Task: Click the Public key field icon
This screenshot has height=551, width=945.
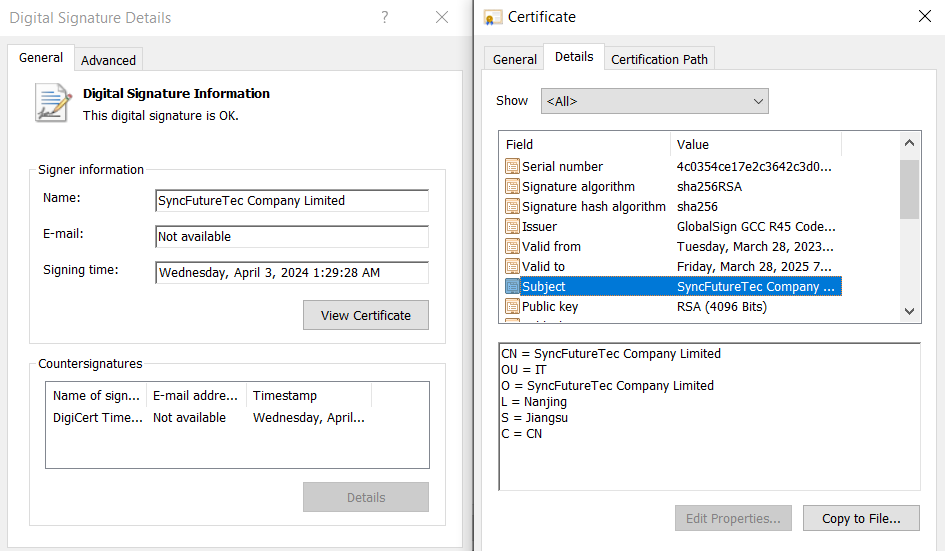Action: tap(512, 306)
